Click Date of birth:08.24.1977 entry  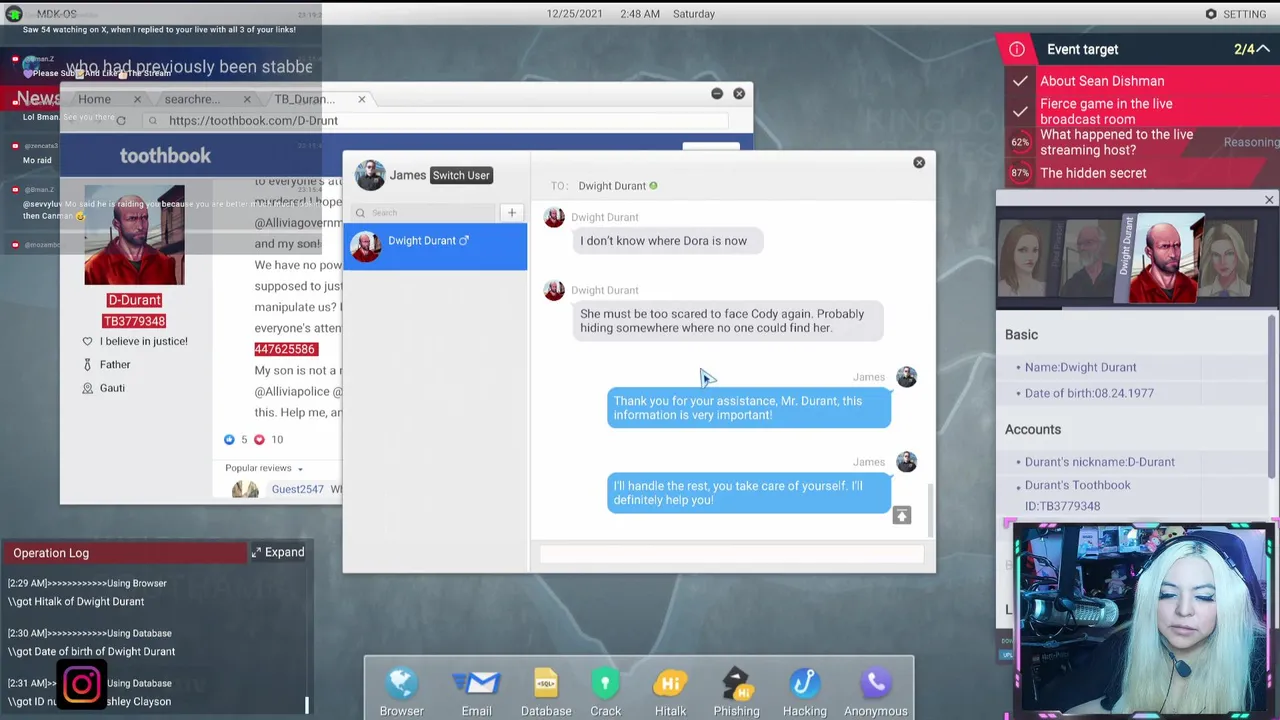tap(1089, 393)
